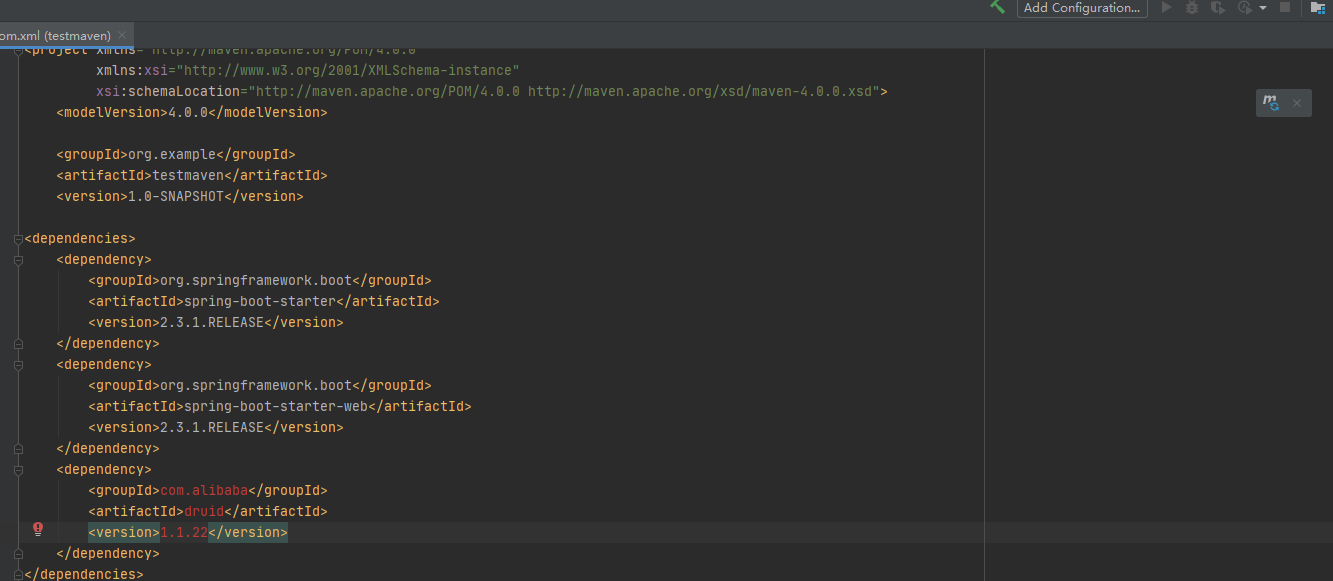Collapse the spring-boot-starter <dependency> fold marker
Viewport: 1333px width, 581px height.
(x=18, y=260)
